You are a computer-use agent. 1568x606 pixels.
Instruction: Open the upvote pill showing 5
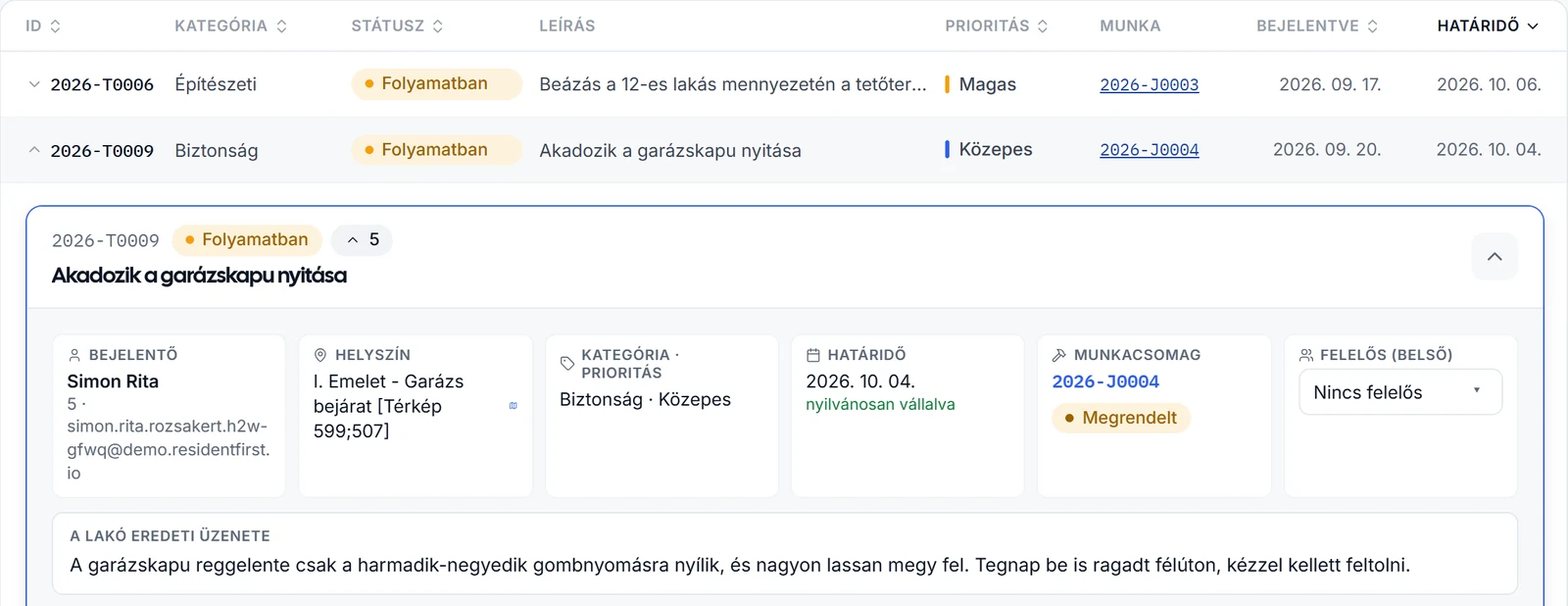tap(362, 240)
